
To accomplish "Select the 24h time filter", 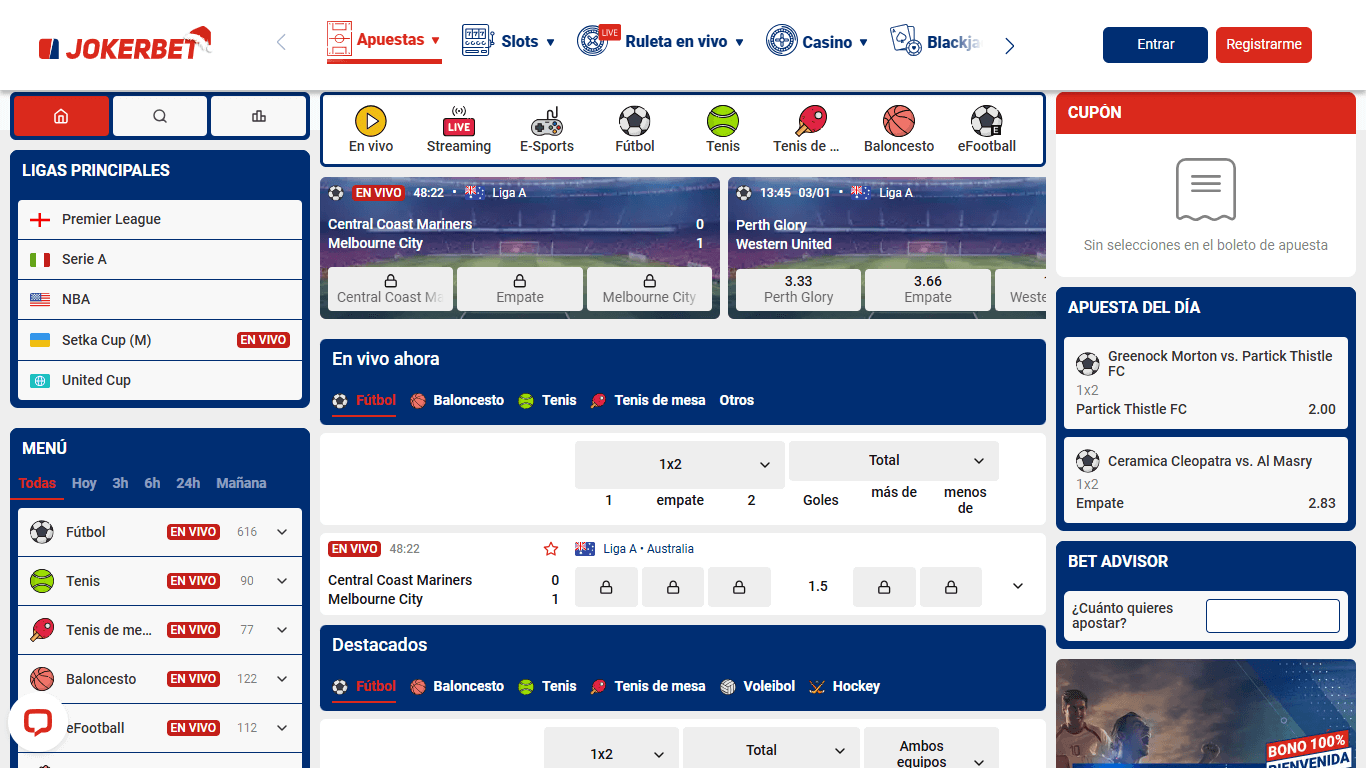I will 188,483.
